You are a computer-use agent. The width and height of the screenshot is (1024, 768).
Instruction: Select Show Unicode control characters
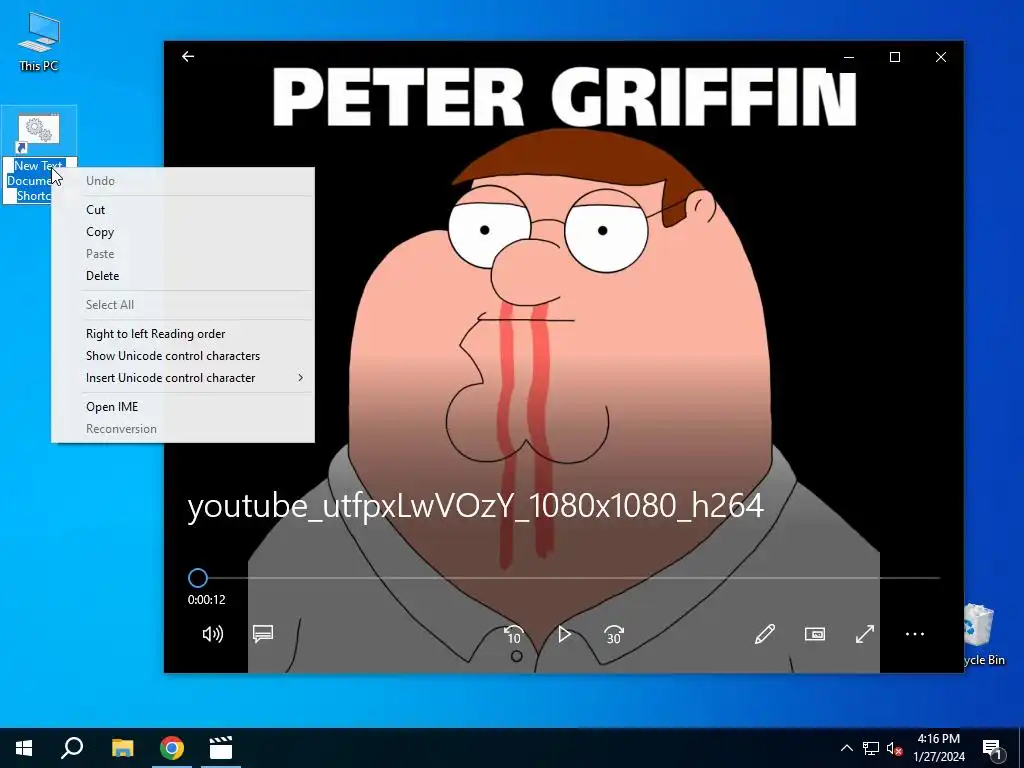click(182, 356)
